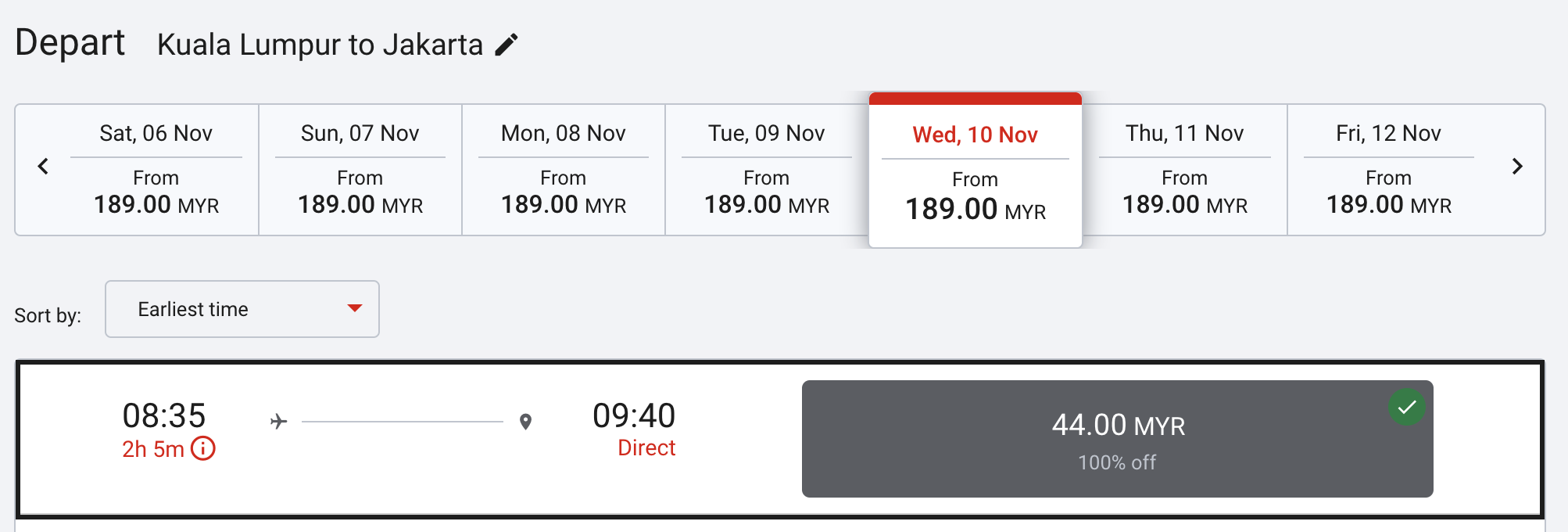Viewport: 1568px width, 532px height.
Task: Click the pencil edit route icon
Action: tap(507, 45)
